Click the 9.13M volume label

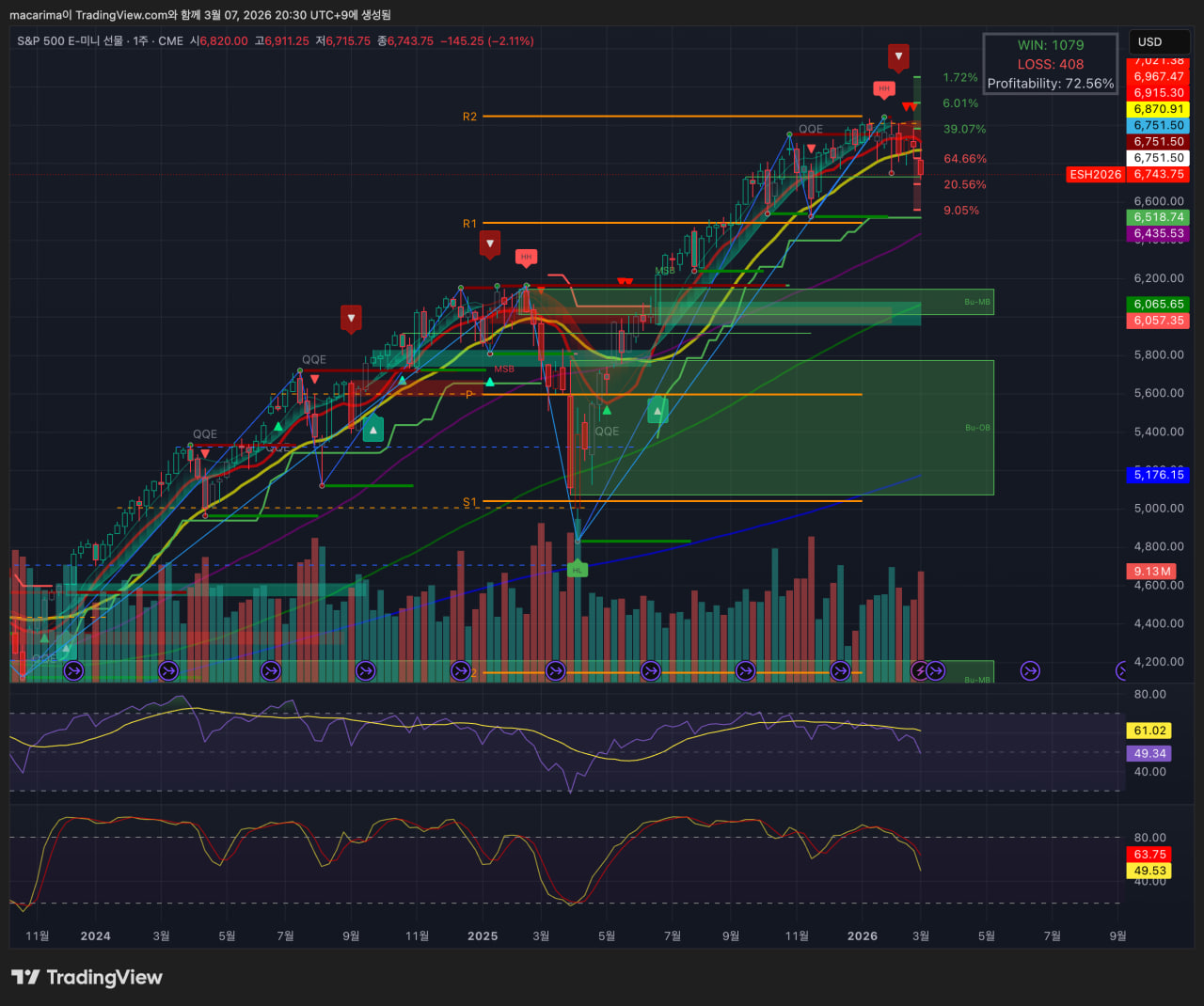1151,572
